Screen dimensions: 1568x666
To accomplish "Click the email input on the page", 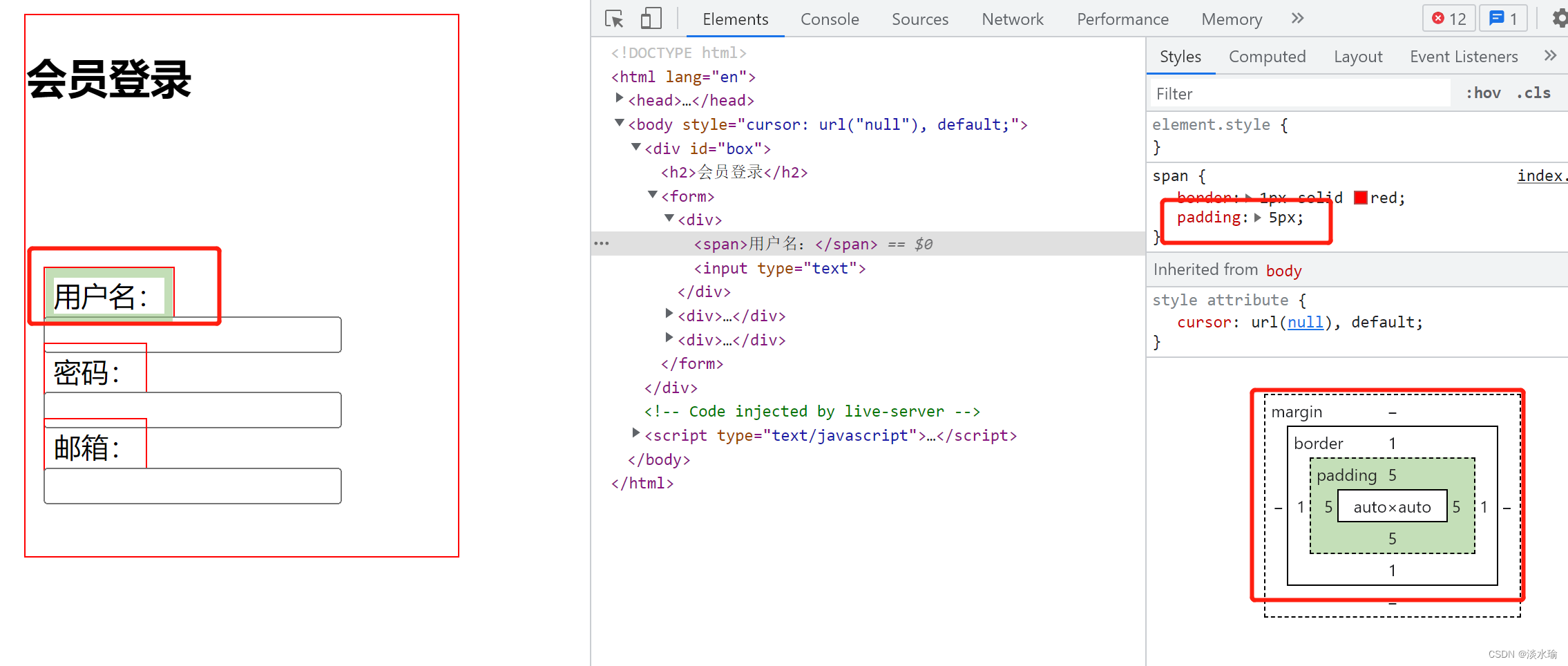I will (x=193, y=486).
